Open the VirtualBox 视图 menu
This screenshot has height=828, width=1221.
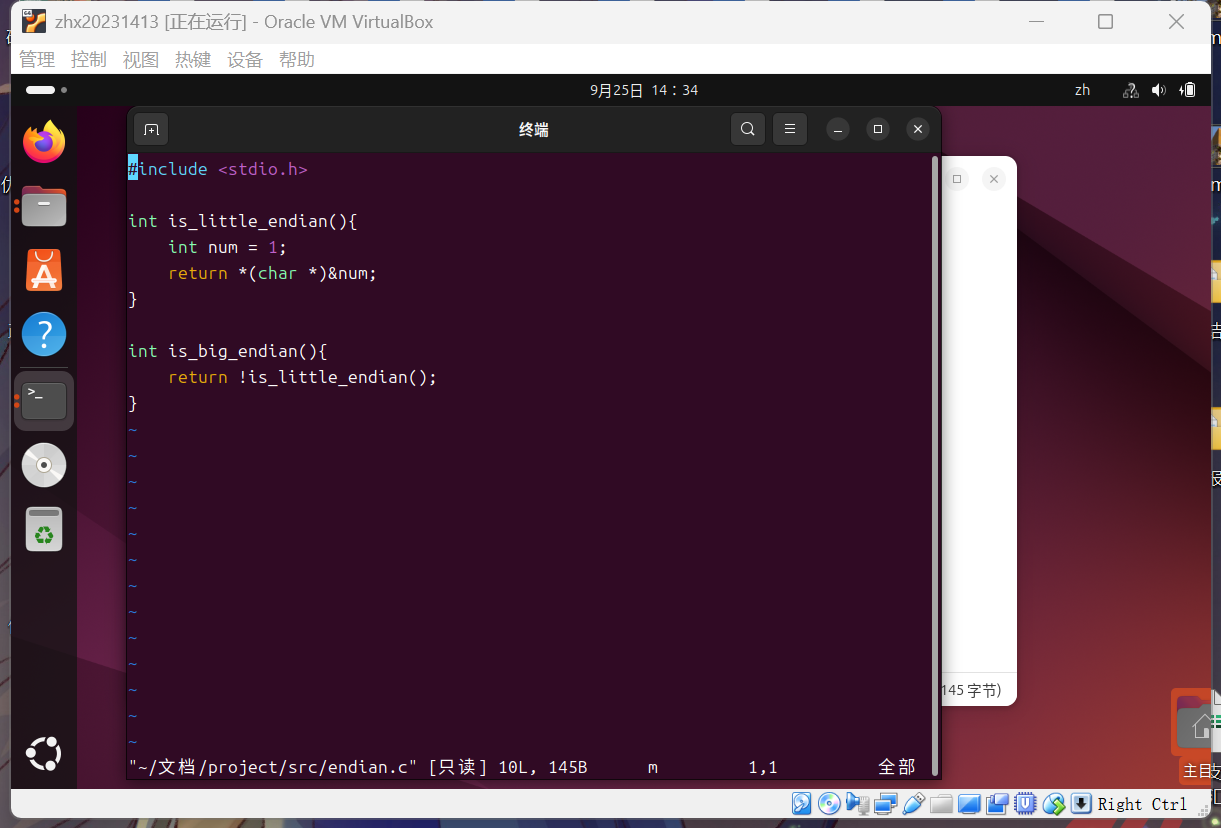(x=141, y=60)
